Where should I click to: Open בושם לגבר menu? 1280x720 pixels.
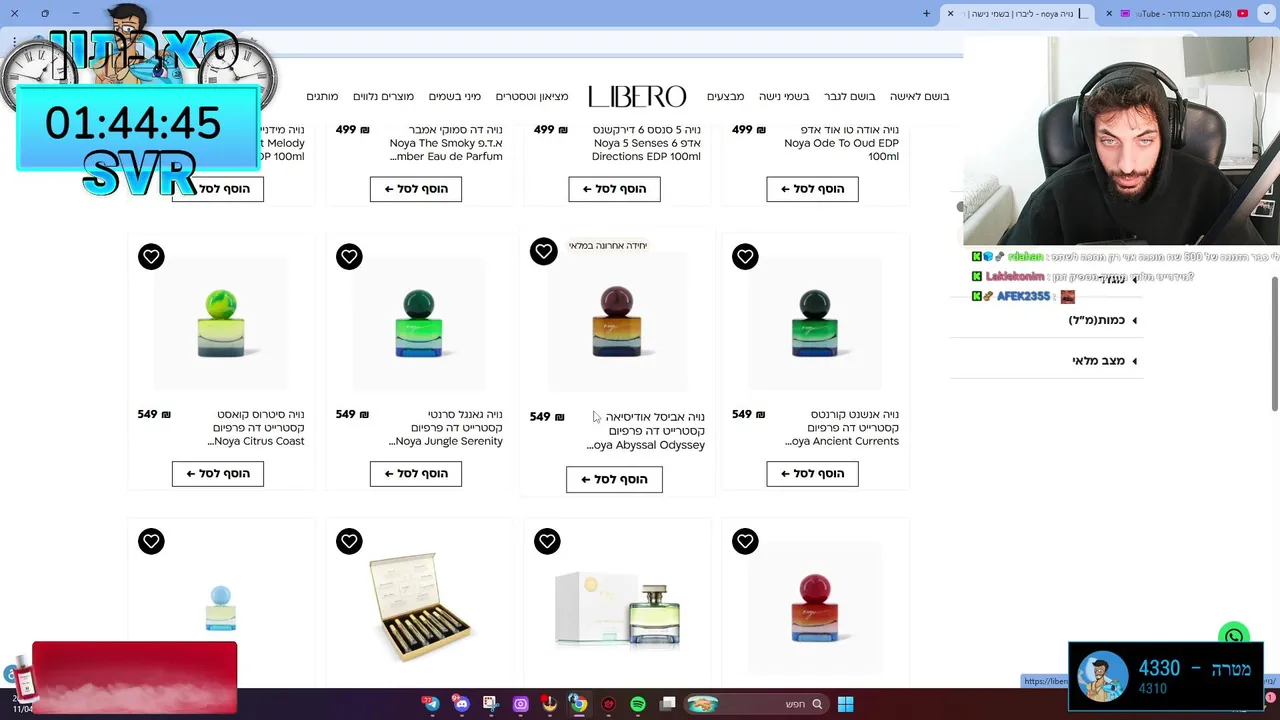click(x=849, y=96)
